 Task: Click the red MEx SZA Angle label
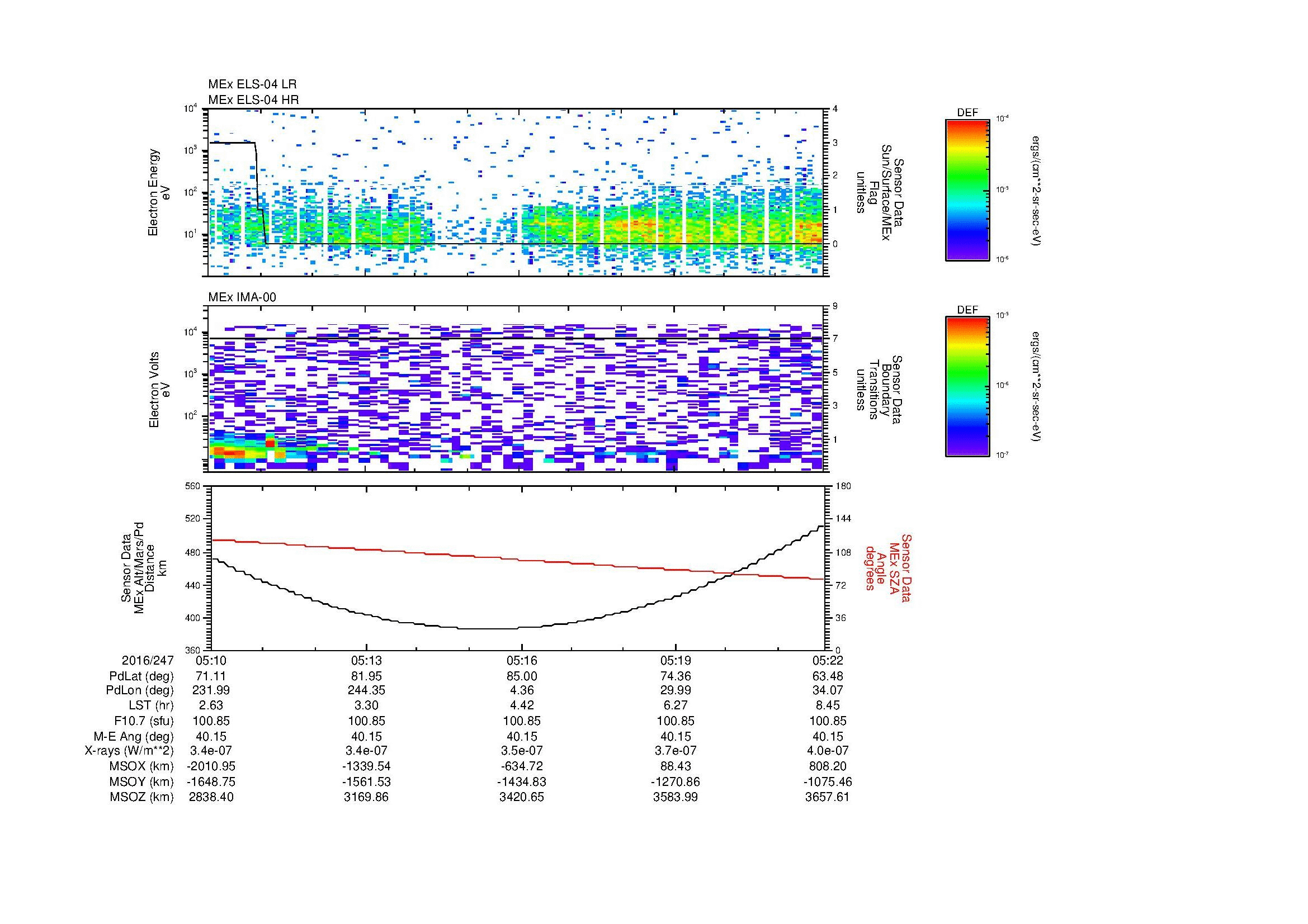pyautogui.click(x=889, y=567)
